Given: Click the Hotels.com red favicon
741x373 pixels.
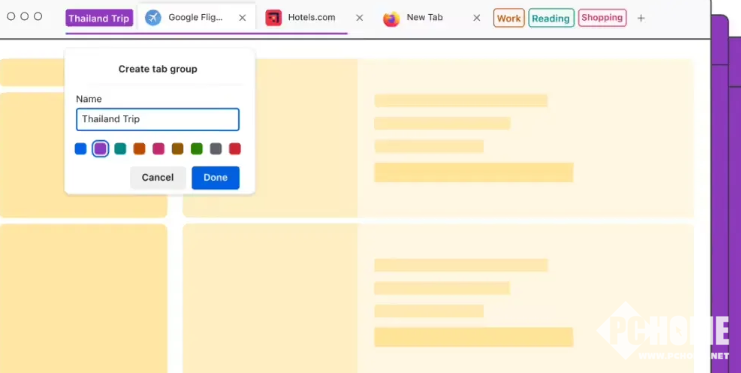Looking at the screenshot, I should [x=274, y=18].
